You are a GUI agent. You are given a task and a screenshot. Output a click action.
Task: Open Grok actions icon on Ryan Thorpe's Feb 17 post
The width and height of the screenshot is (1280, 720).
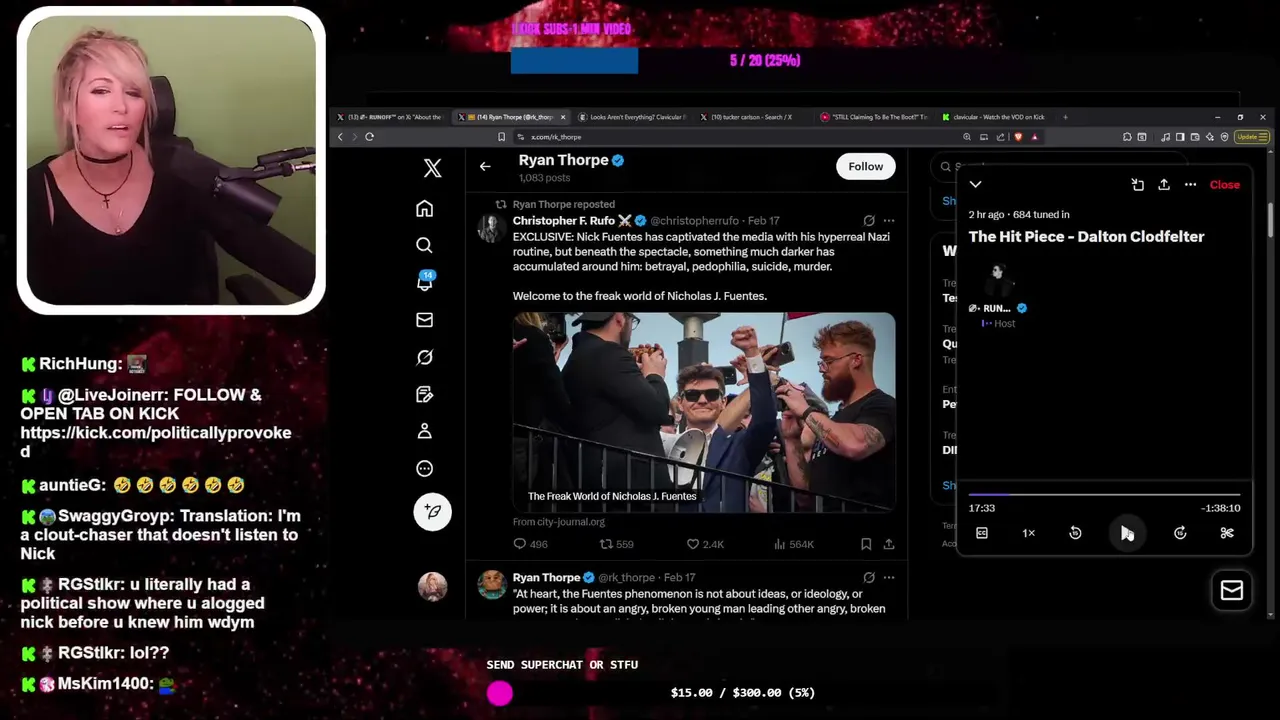(x=869, y=578)
